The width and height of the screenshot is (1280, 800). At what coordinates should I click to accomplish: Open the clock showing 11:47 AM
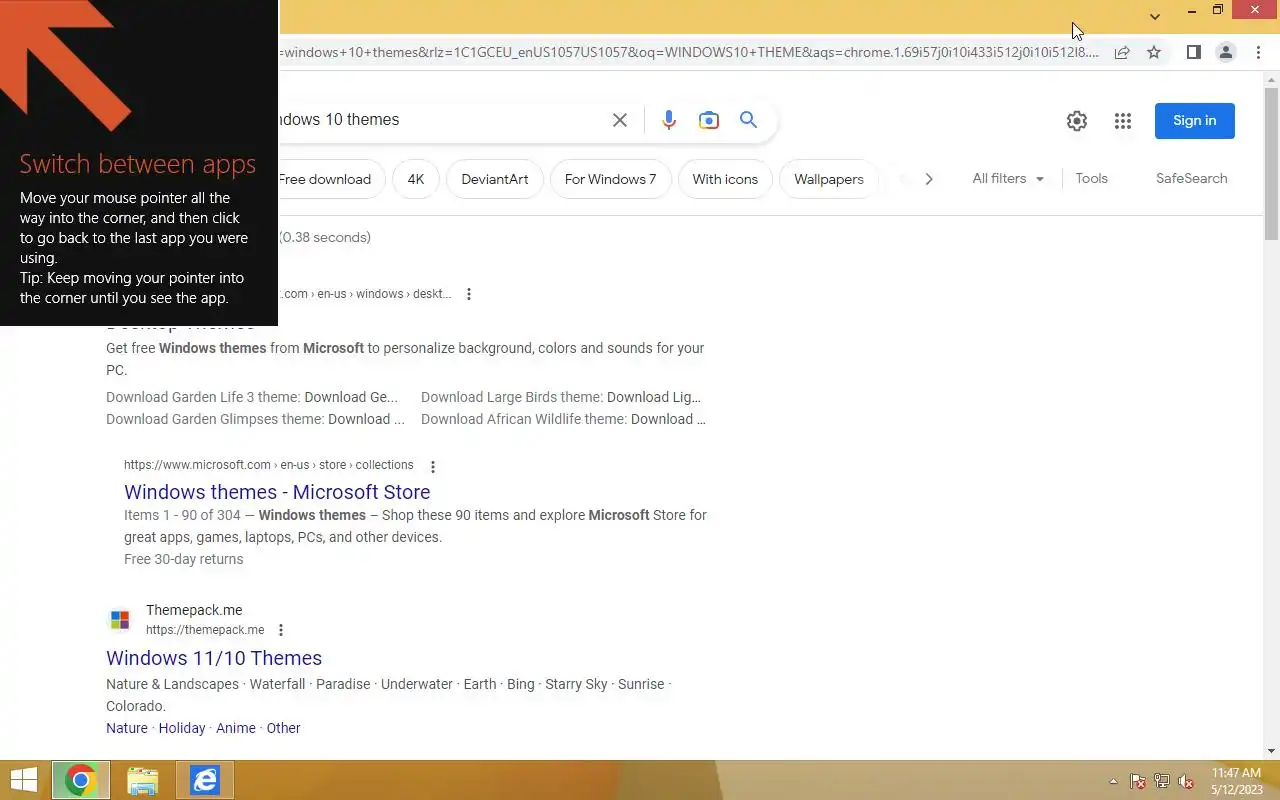click(x=1236, y=781)
